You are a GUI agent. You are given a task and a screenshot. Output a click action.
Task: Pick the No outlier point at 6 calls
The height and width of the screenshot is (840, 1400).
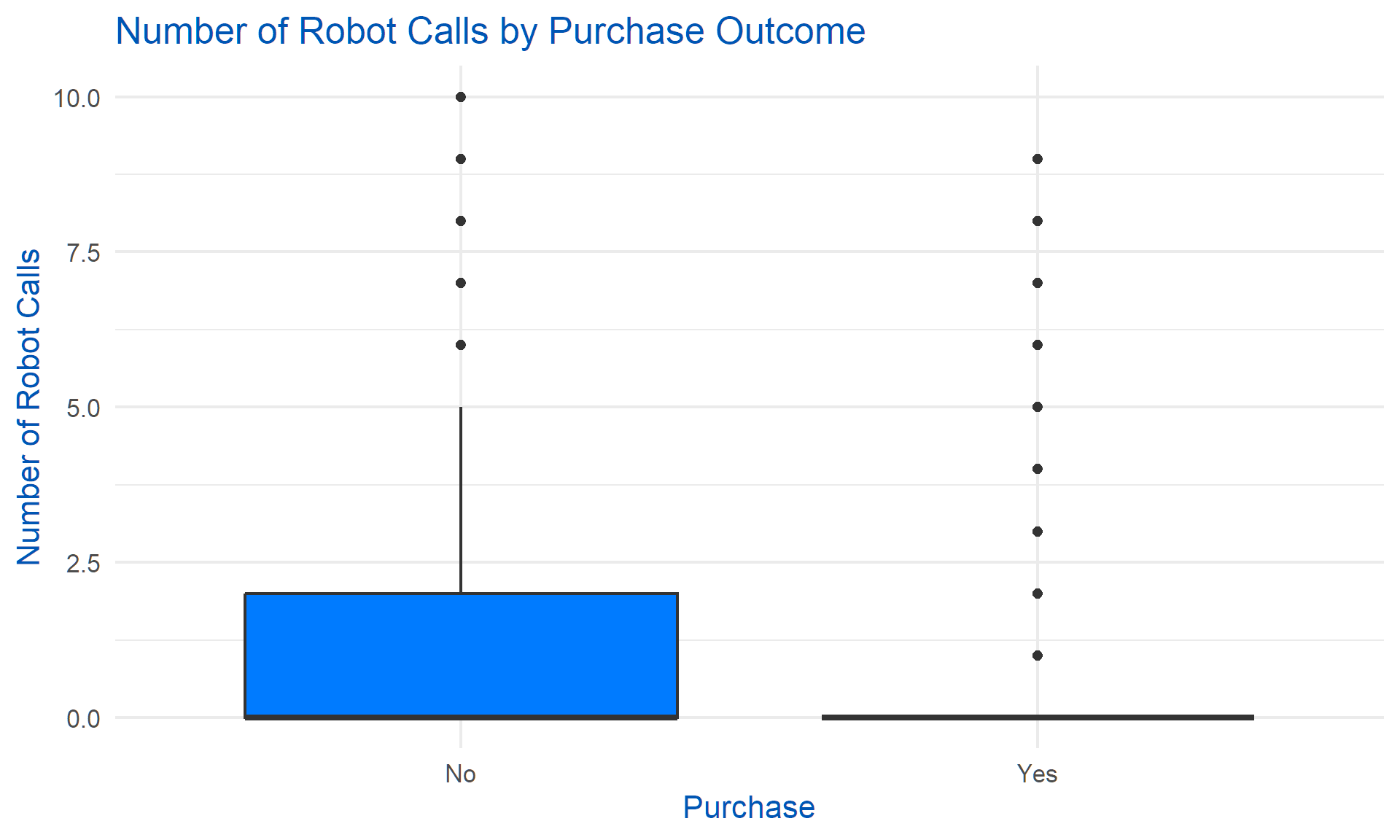click(461, 345)
